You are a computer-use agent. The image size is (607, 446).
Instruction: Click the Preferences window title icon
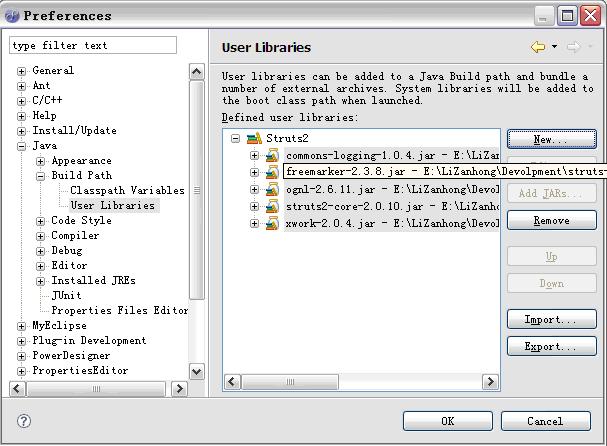click(12, 15)
